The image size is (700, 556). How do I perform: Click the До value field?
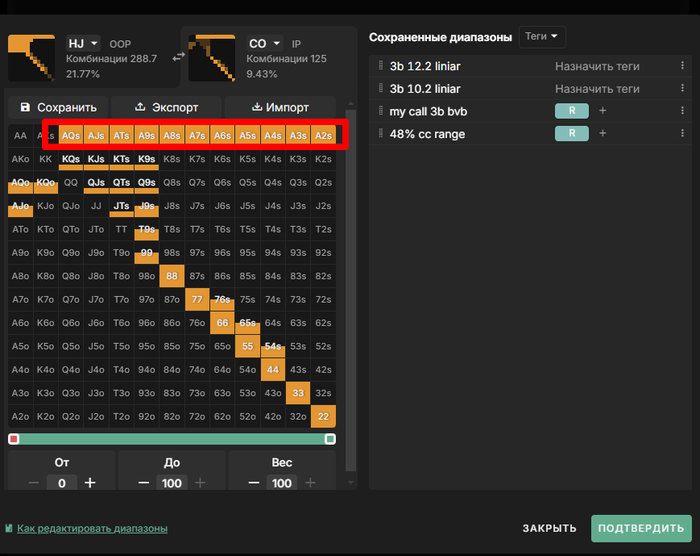172,483
